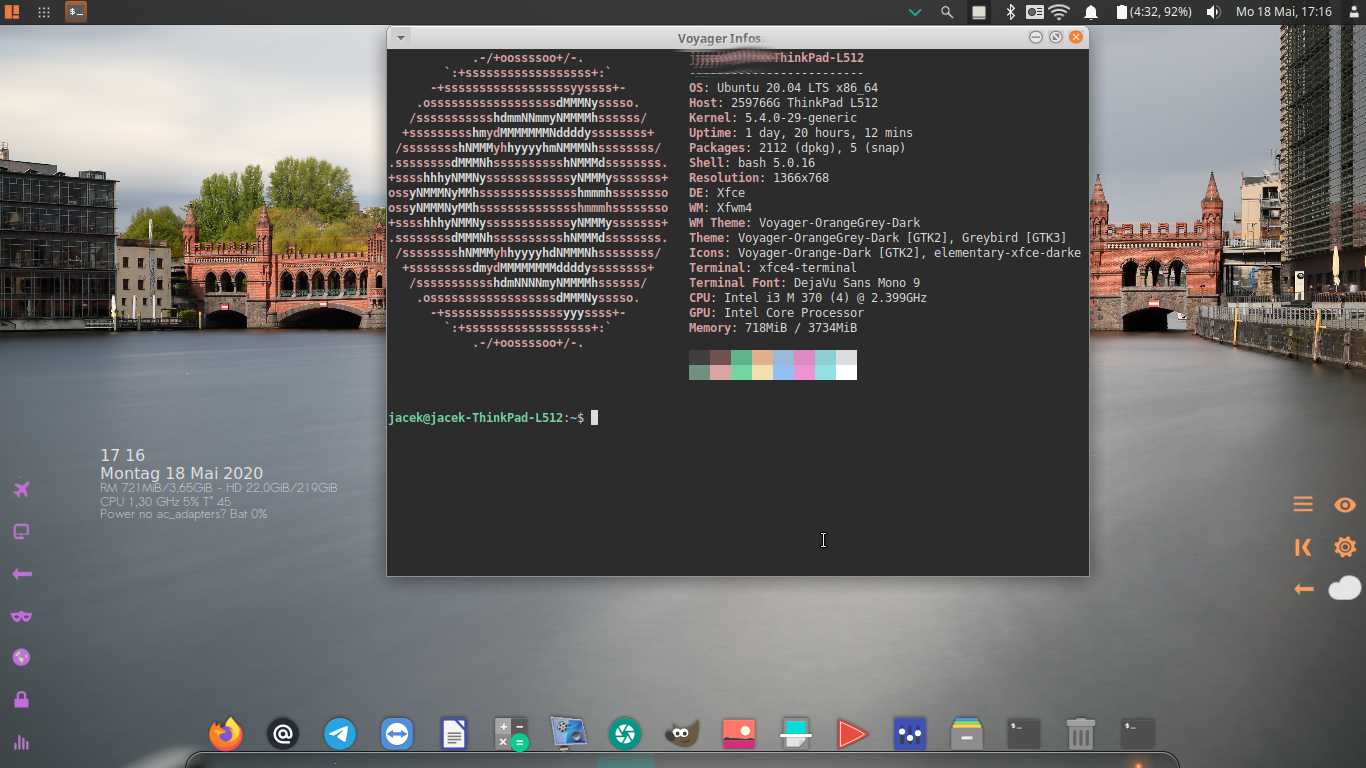Viewport: 1366px width, 768px height.
Task: Open the last terminal icon after the trash
Action: coord(1137,734)
